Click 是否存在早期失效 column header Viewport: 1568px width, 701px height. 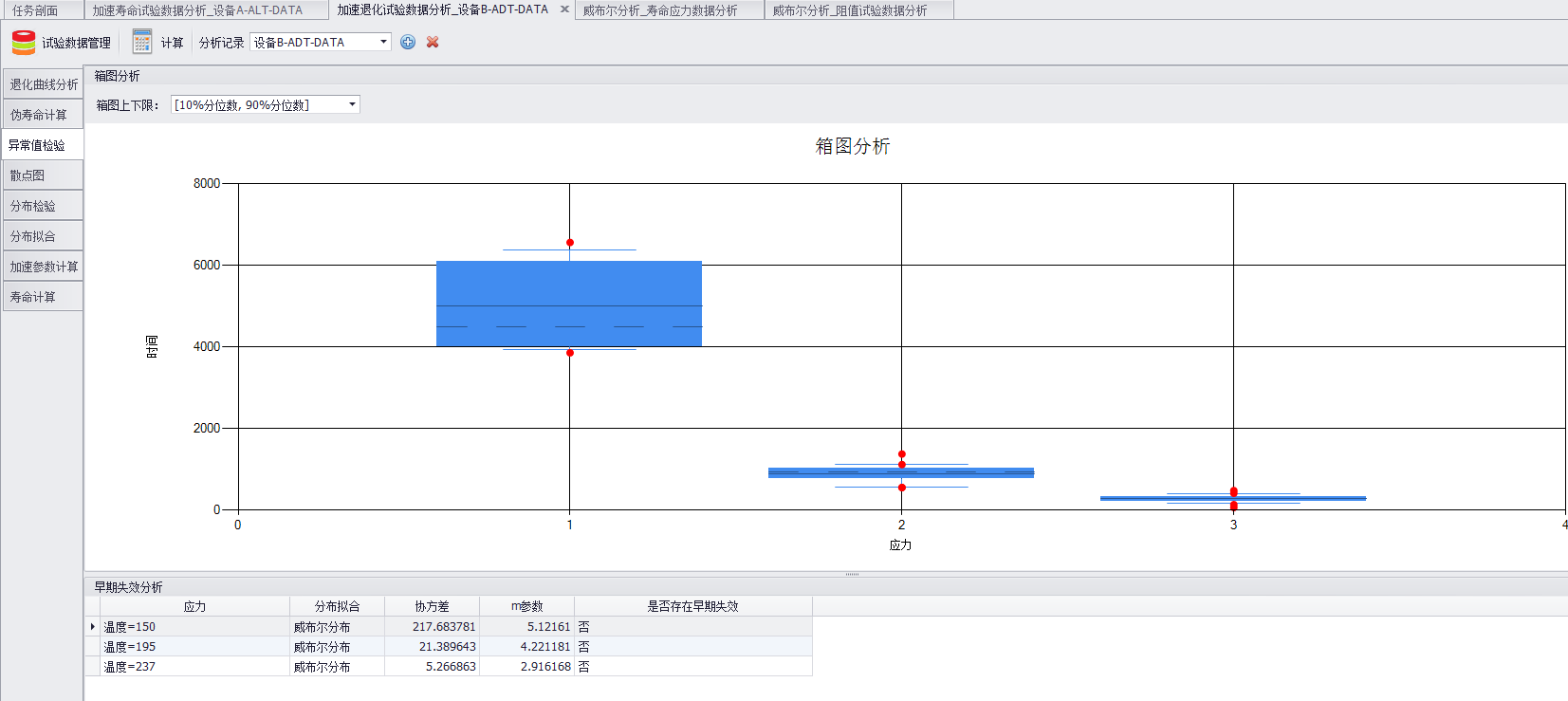pyautogui.click(x=692, y=606)
